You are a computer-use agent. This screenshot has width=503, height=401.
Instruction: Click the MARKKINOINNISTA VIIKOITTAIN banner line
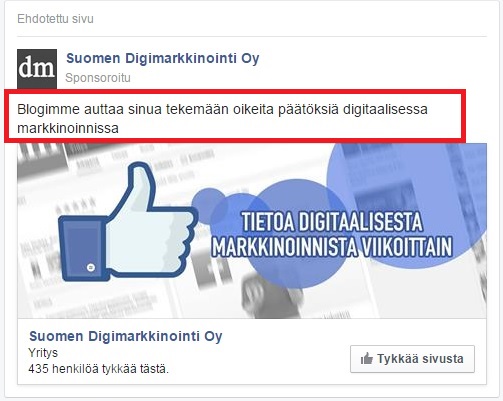pyautogui.click(x=332, y=247)
